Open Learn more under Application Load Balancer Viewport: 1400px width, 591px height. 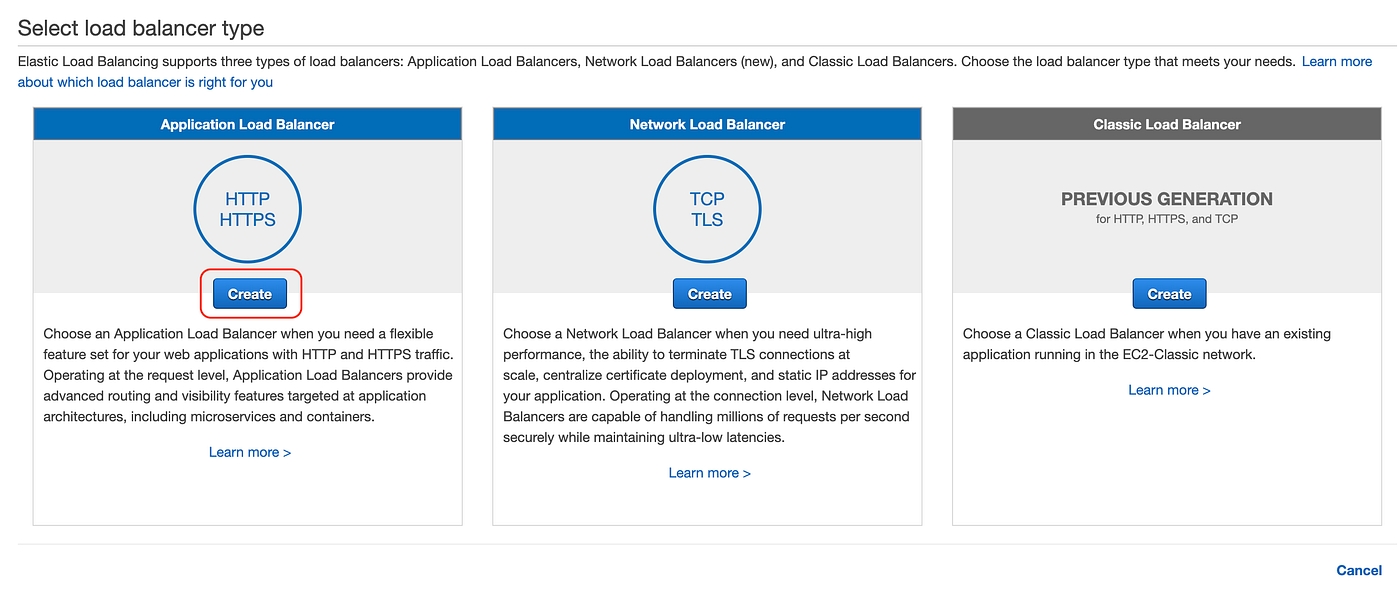click(x=250, y=452)
